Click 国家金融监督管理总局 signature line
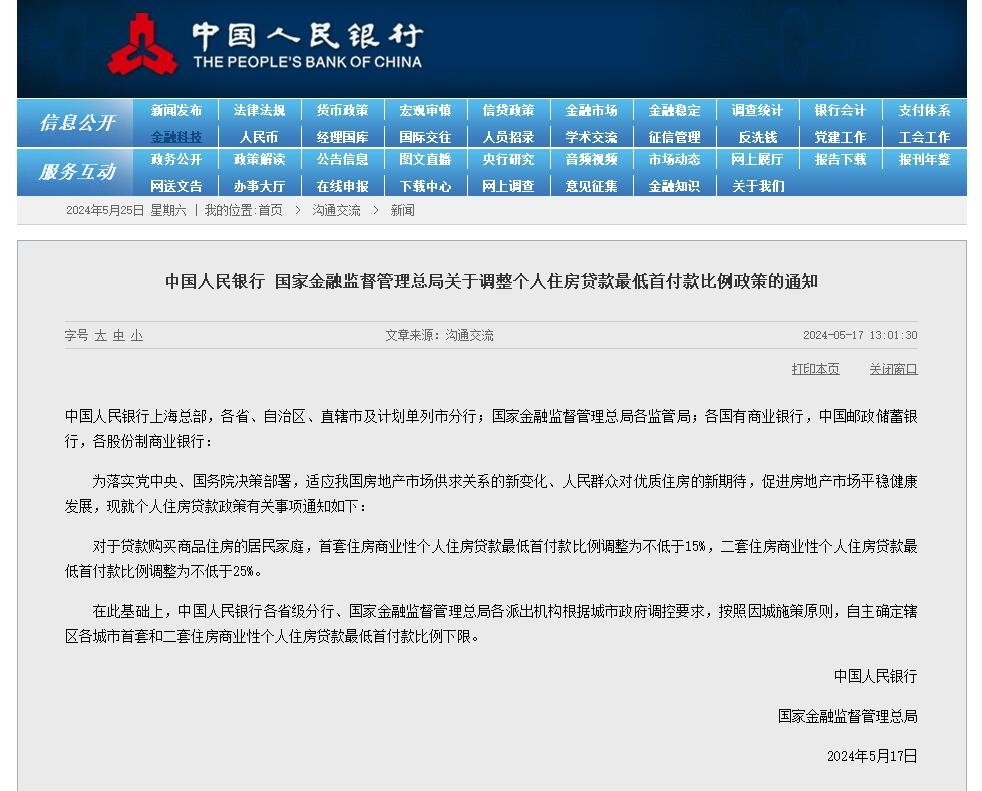 coord(847,716)
